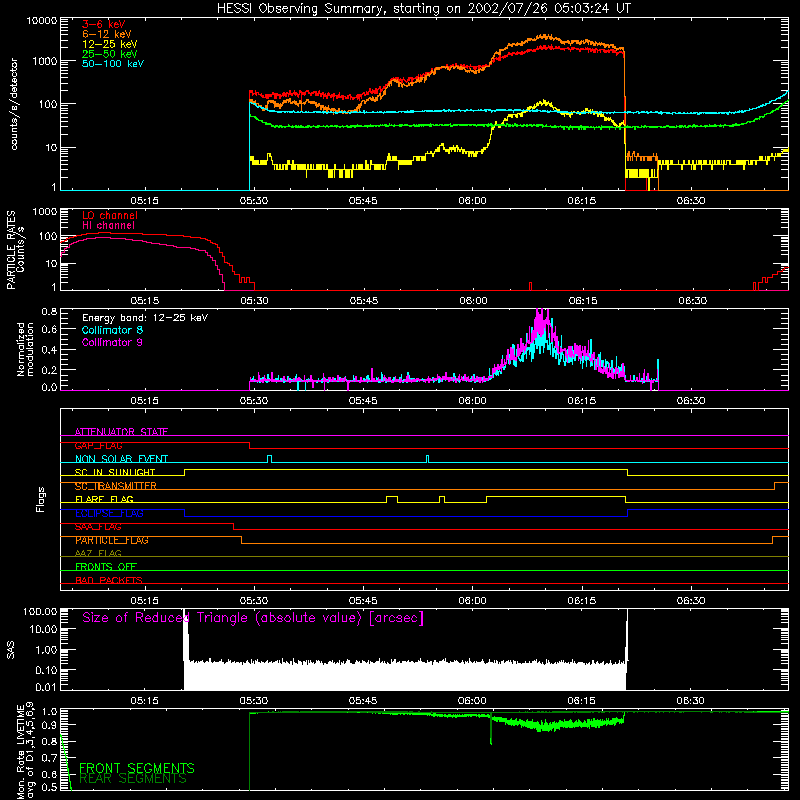
Task: Click 06:00 under the modulation panel
Action: click(x=472, y=401)
